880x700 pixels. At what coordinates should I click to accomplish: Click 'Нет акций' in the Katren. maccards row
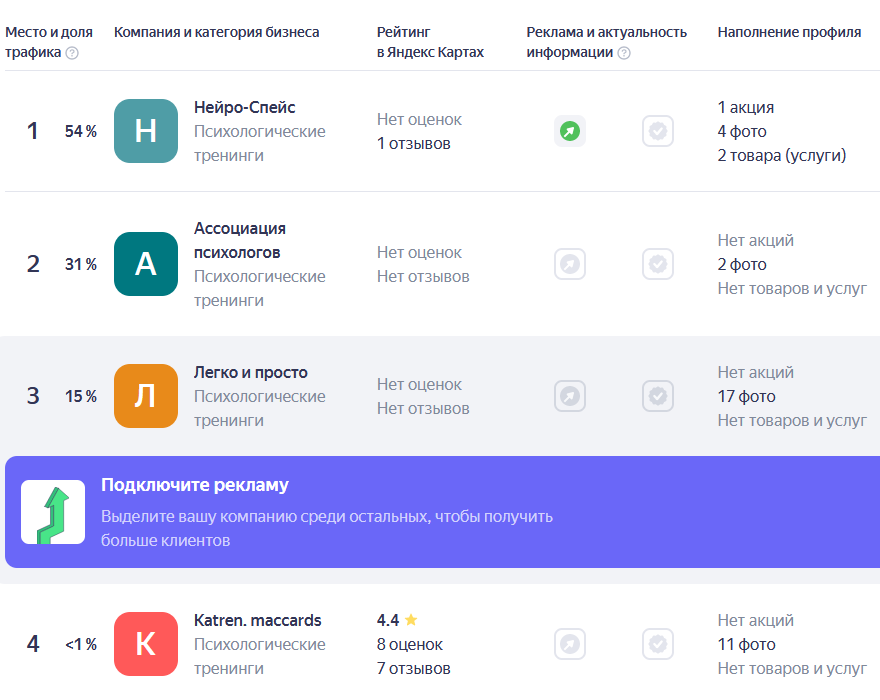click(755, 620)
